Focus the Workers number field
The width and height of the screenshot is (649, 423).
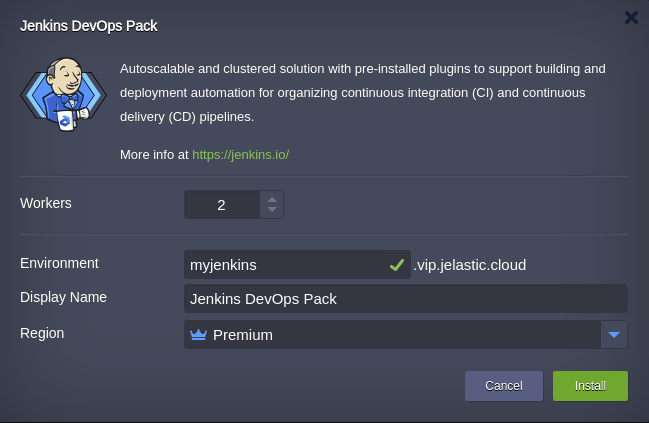pyautogui.click(x=222, y=204)
